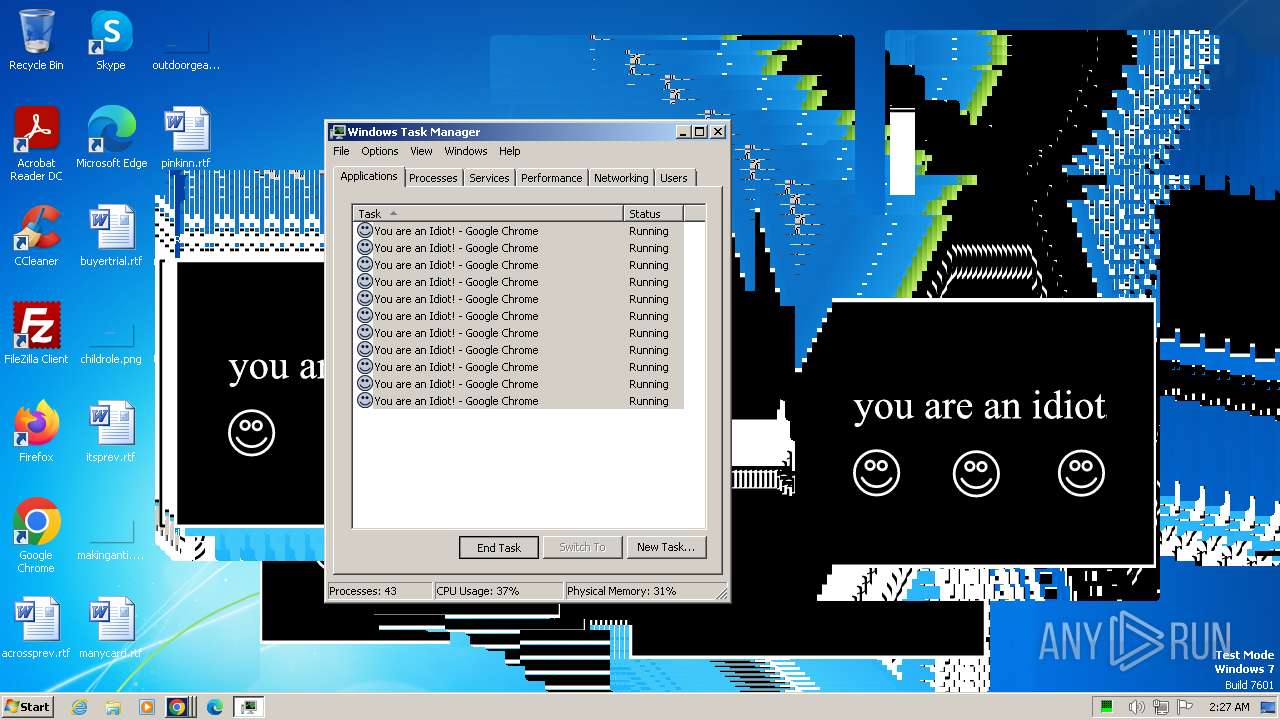Select the itsprev.rtf document

point(111,433)
